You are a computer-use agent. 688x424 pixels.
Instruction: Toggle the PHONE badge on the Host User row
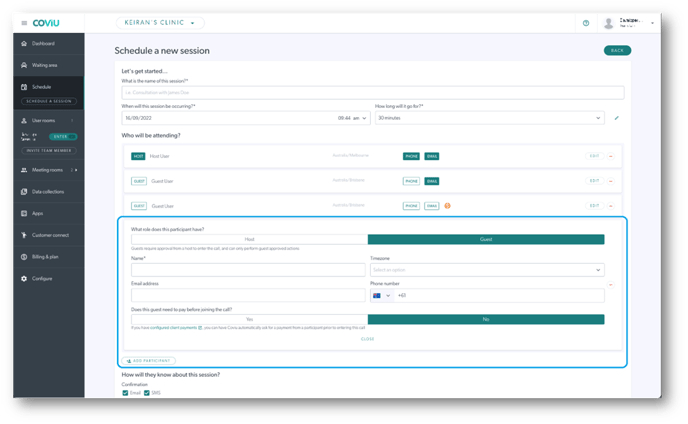pos(411,156)
